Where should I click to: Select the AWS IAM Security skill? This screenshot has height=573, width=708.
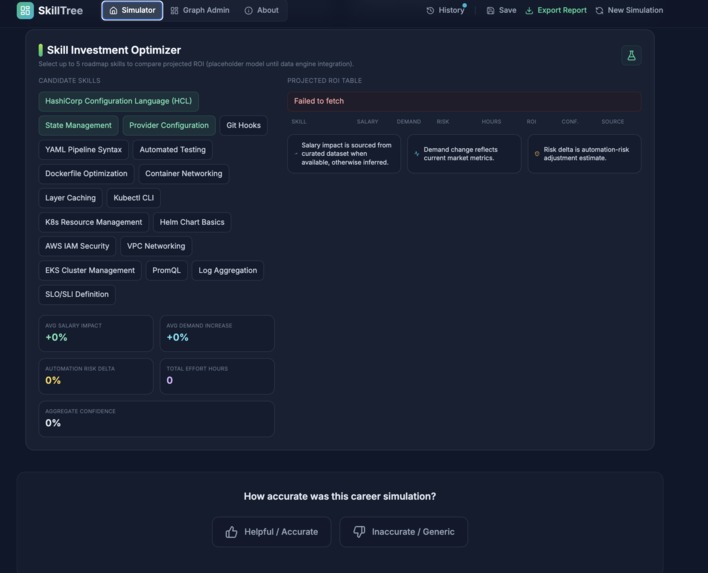(77, 246)
